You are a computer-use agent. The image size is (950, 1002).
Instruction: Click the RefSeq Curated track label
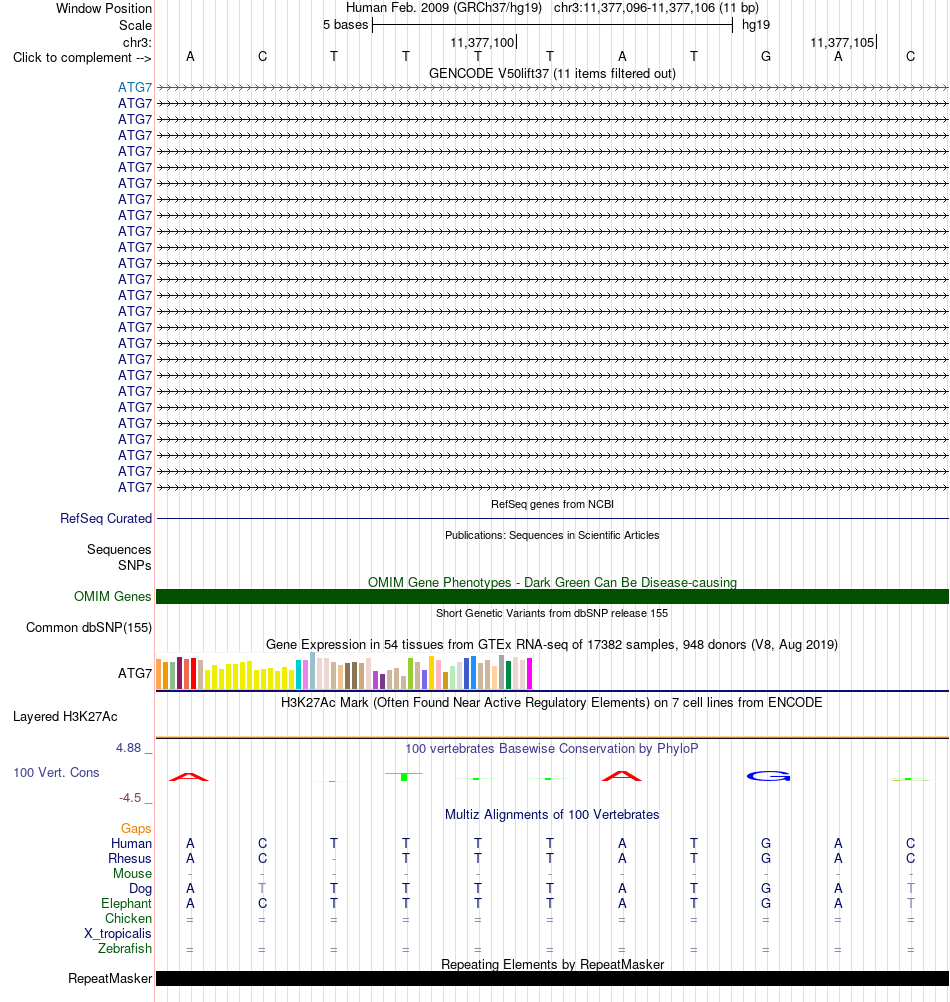[106, 518]
